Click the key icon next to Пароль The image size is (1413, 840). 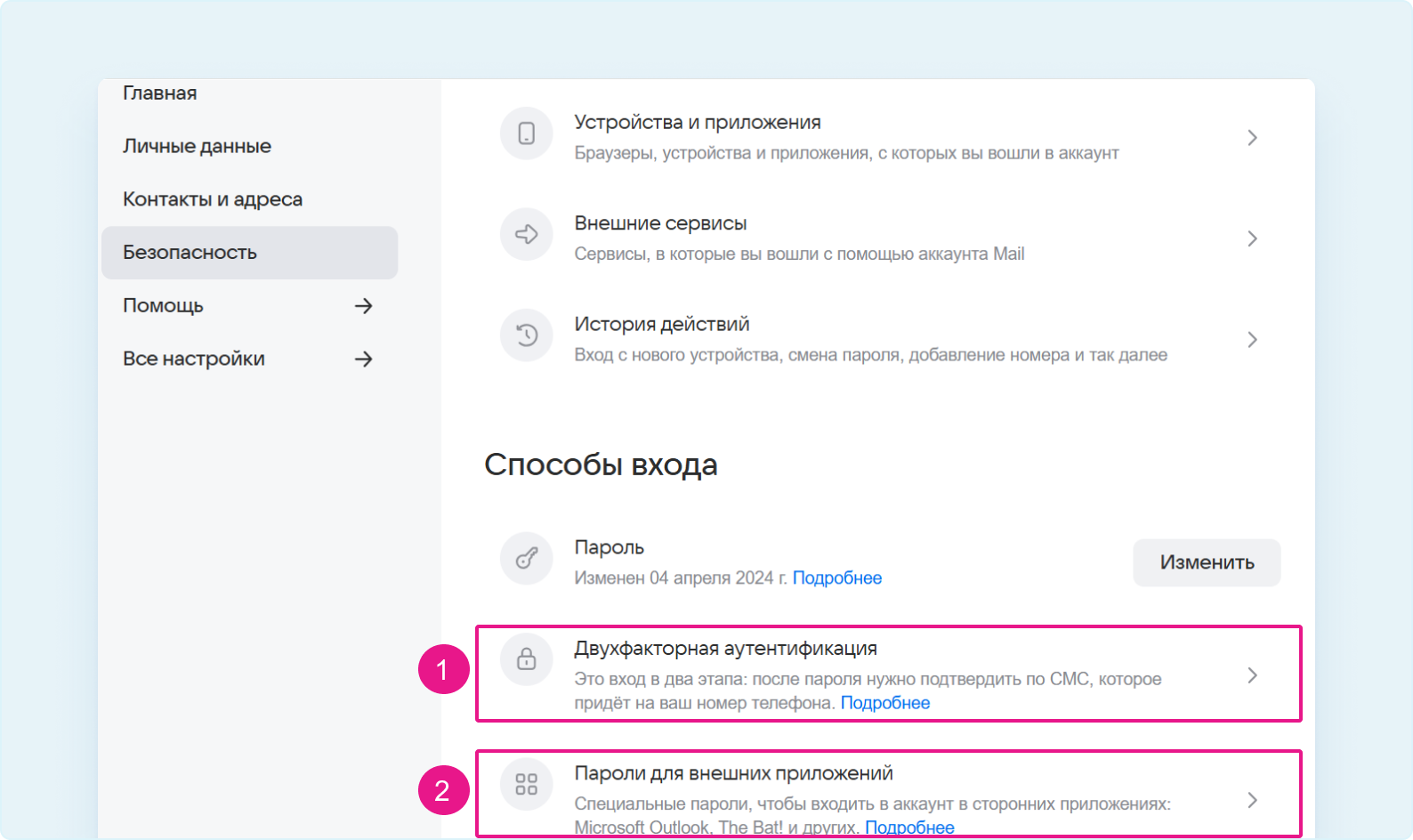click(x=527, y=559)
